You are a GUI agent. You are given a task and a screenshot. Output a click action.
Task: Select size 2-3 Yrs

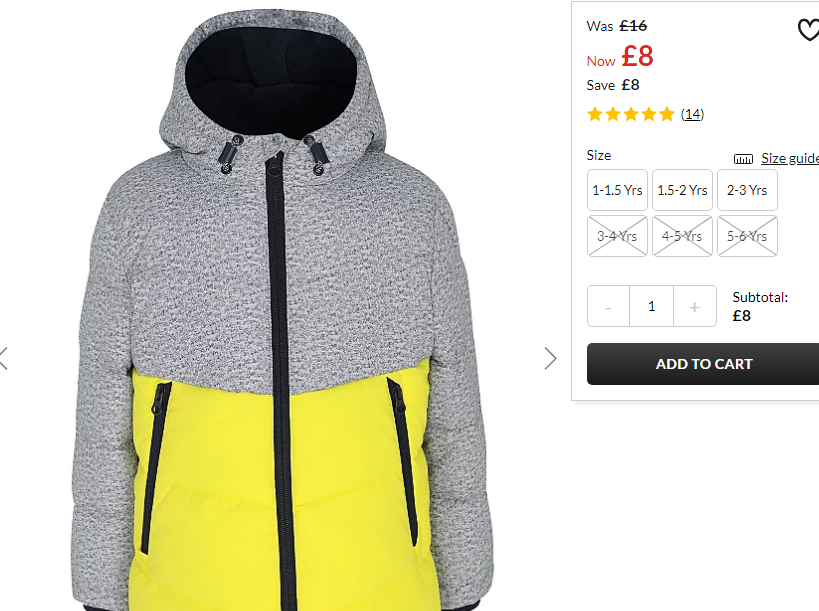(747, 190)
